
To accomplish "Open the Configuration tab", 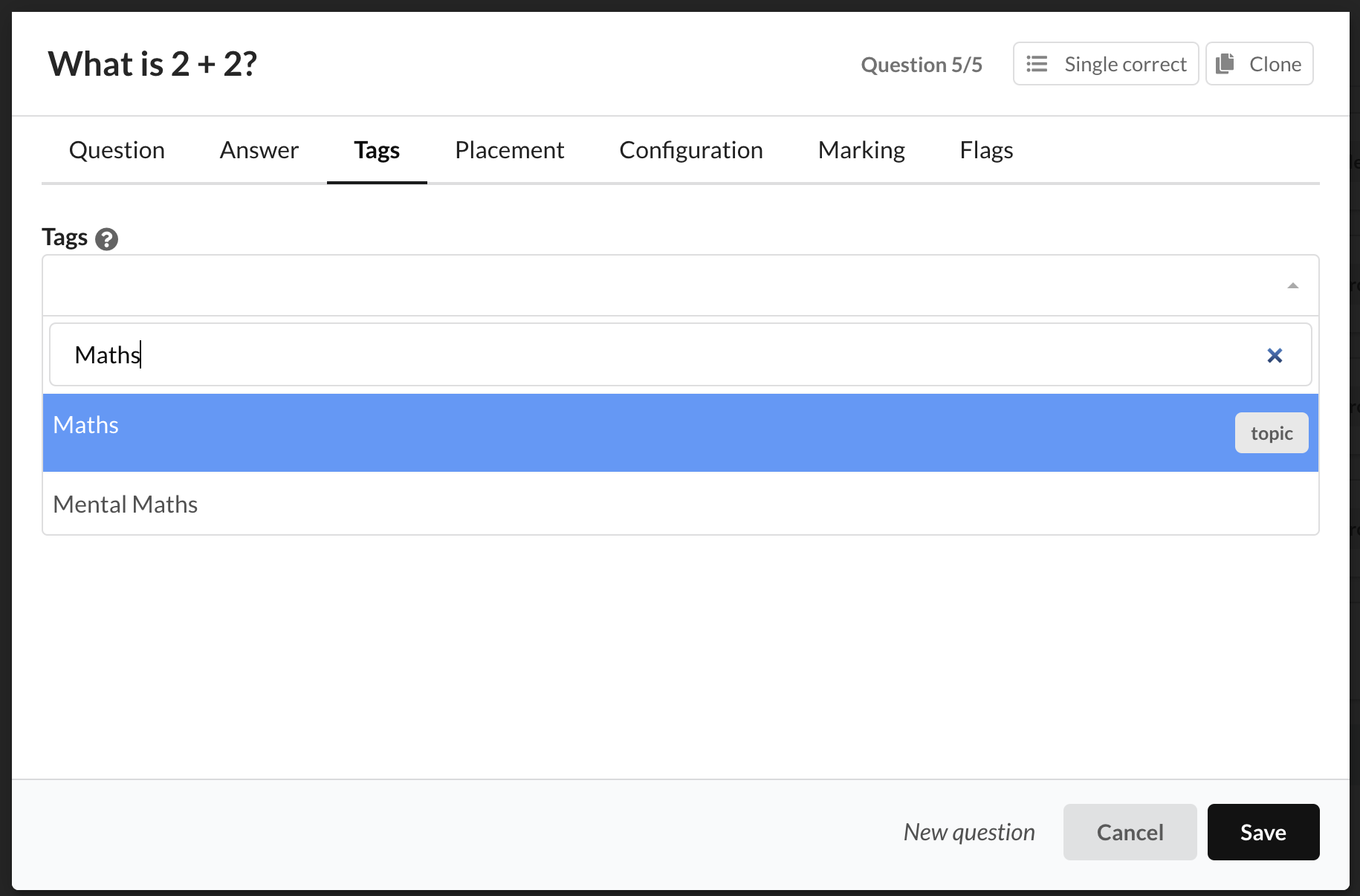I will tap(690, 151).
